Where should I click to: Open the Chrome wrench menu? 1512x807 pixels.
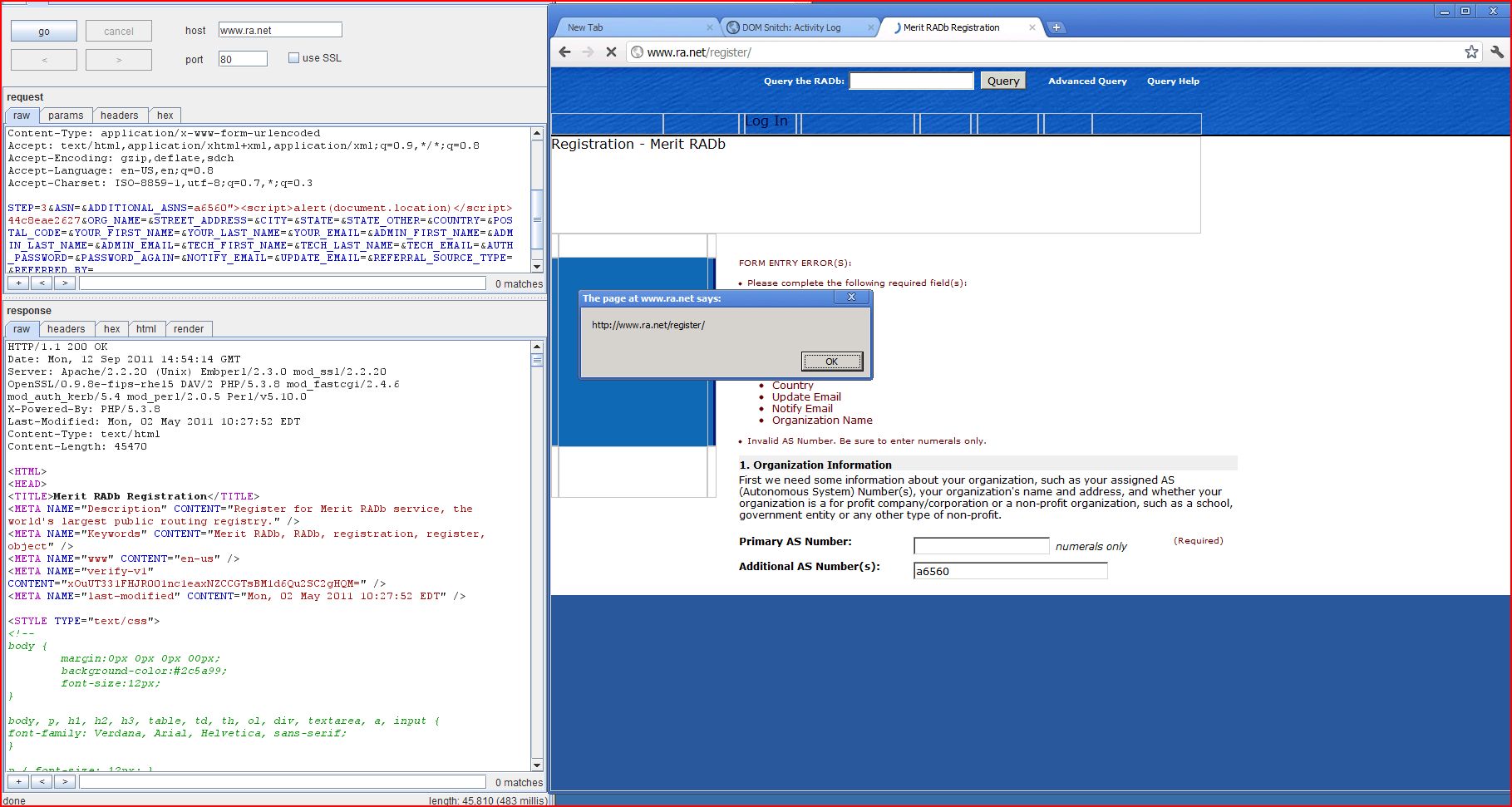(x=1497, y=52)
